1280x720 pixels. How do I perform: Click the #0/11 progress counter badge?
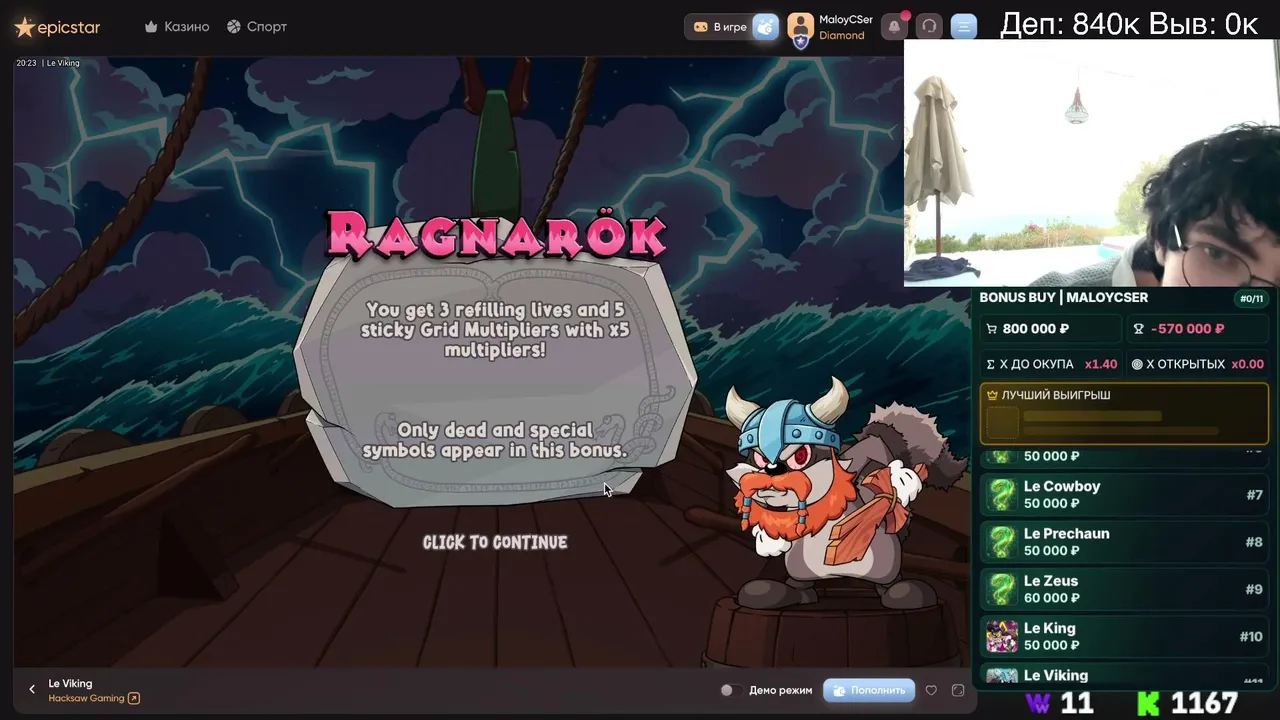coord(1252,298)
